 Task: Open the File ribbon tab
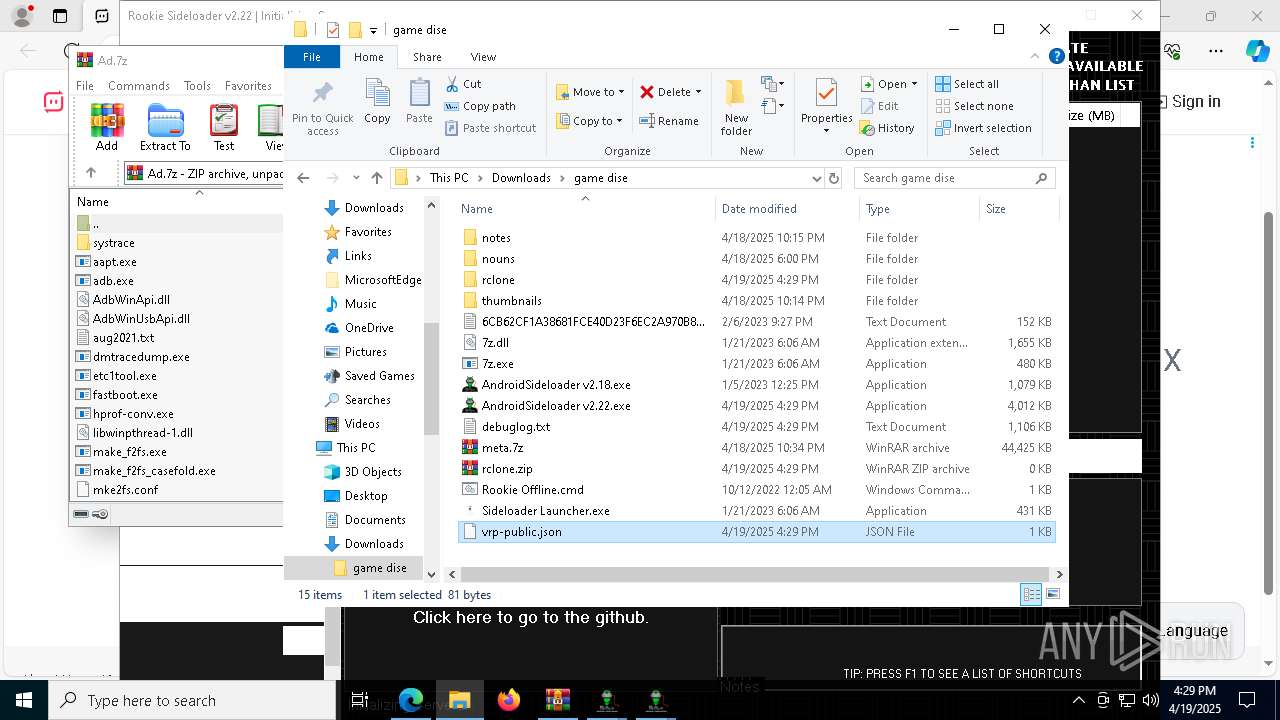[312, 57]
